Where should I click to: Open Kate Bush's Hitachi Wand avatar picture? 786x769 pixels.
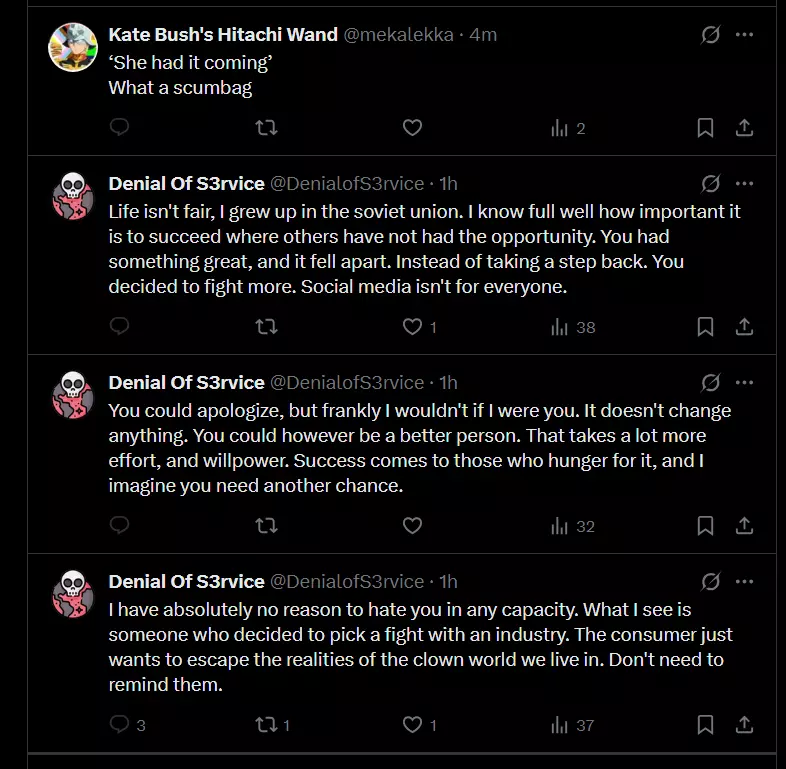pos(73,48)
